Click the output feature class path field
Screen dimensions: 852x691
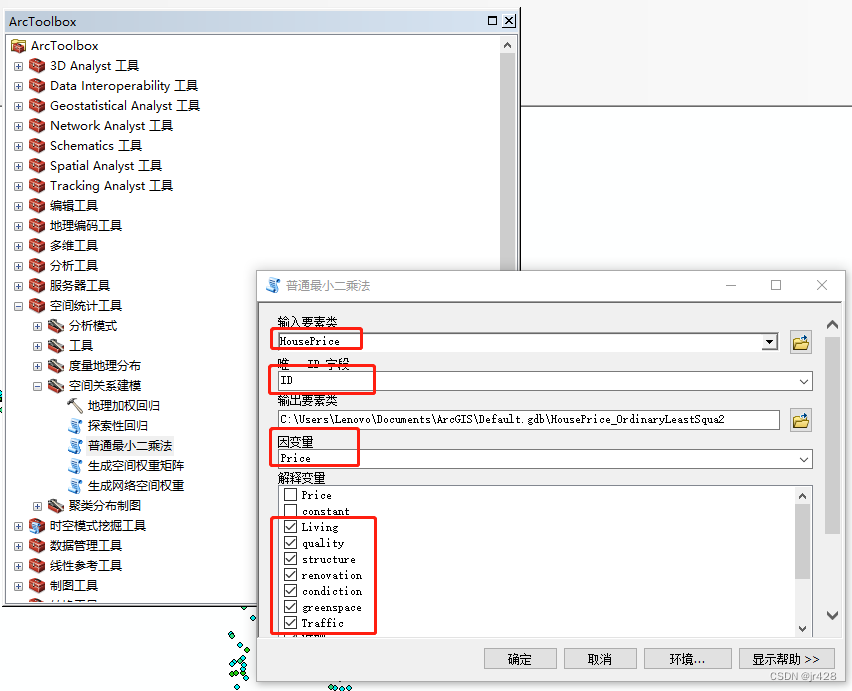[528, 419]
